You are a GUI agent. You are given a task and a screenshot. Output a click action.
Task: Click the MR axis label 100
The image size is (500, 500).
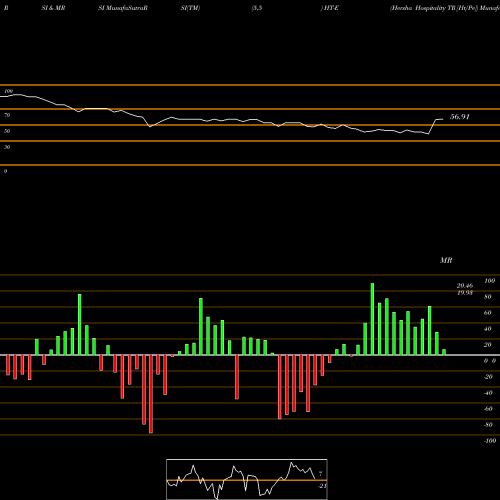489,281
